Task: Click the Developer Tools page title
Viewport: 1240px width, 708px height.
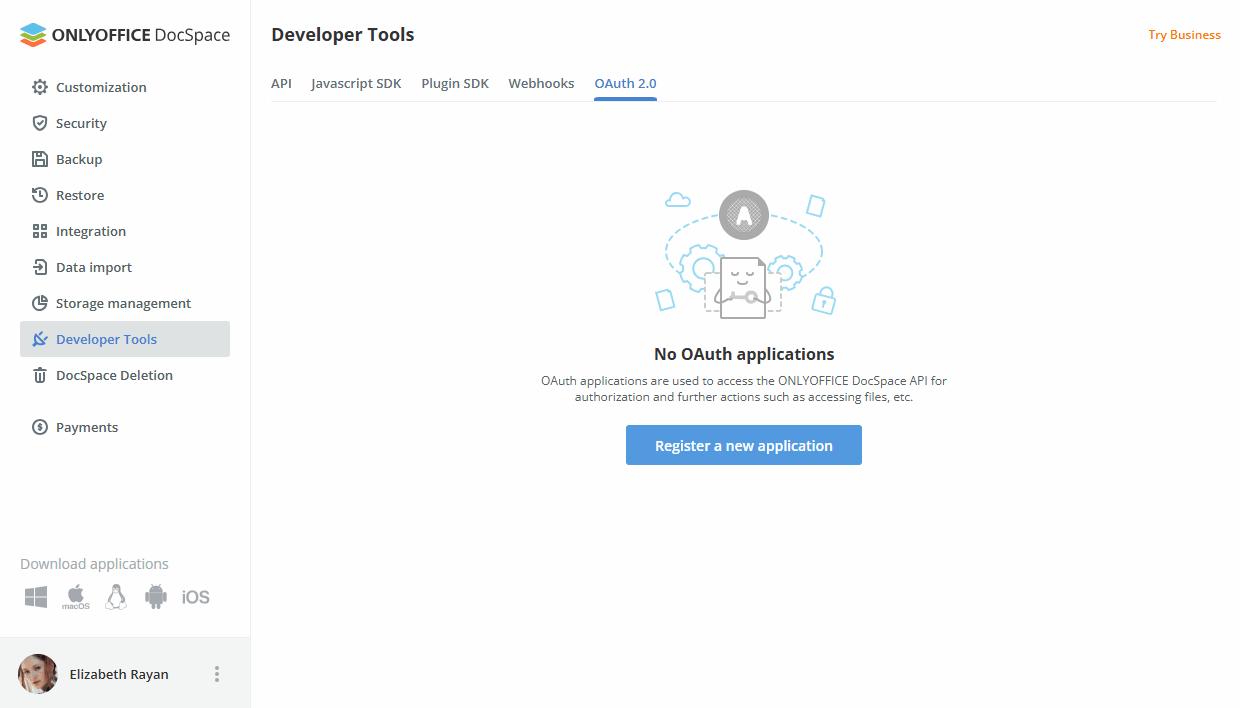Action: pos(343,35)
